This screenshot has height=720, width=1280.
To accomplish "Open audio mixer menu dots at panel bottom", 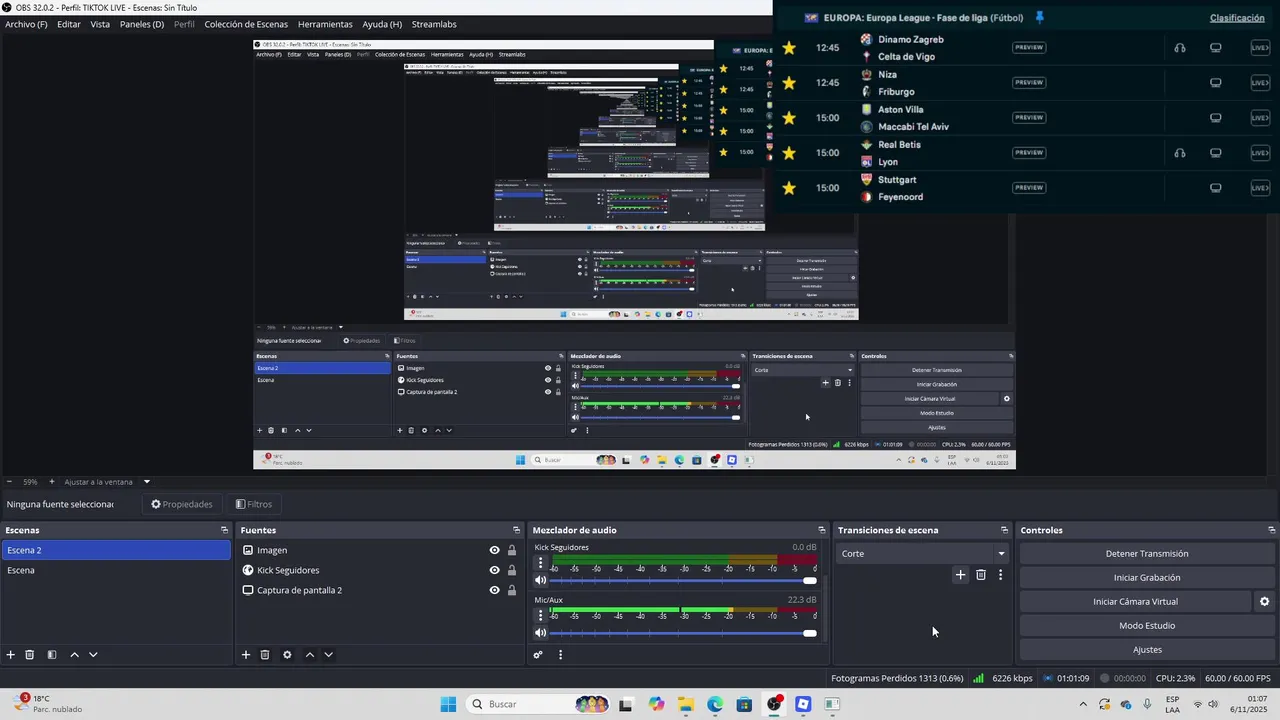I will pyautogui.click(x=560, y=655).
